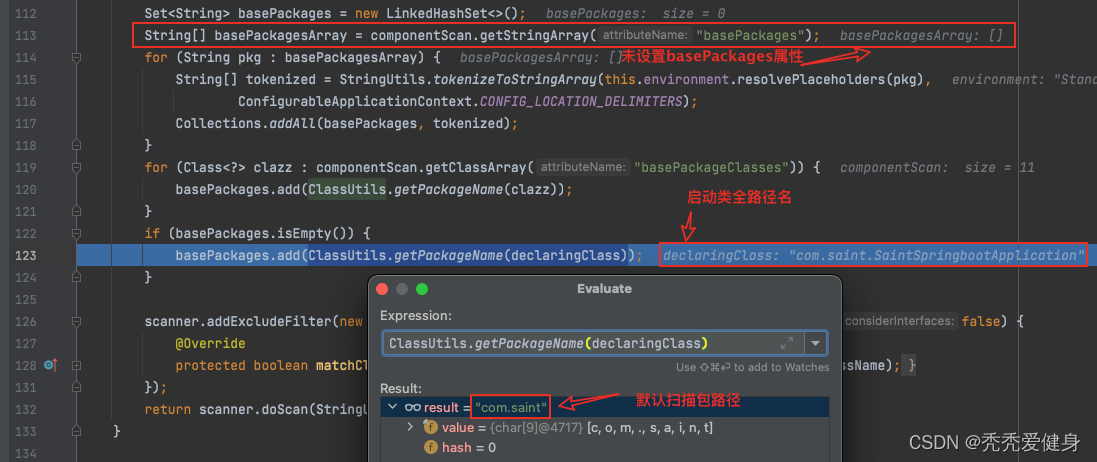Expand the Expression field to multiline
The height and width of the screenshot is (462, 1097).
pyautogui.click(x=787, y=343)
